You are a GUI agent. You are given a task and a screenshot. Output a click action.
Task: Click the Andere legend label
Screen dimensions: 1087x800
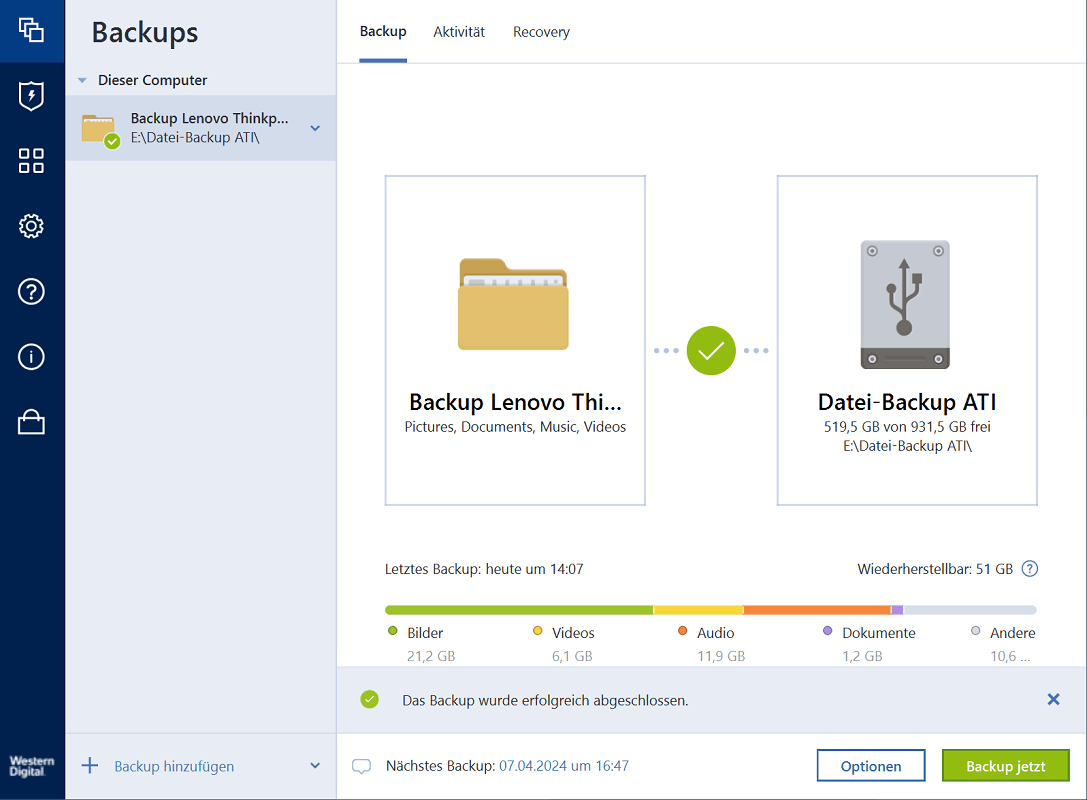click(1012, 633)
